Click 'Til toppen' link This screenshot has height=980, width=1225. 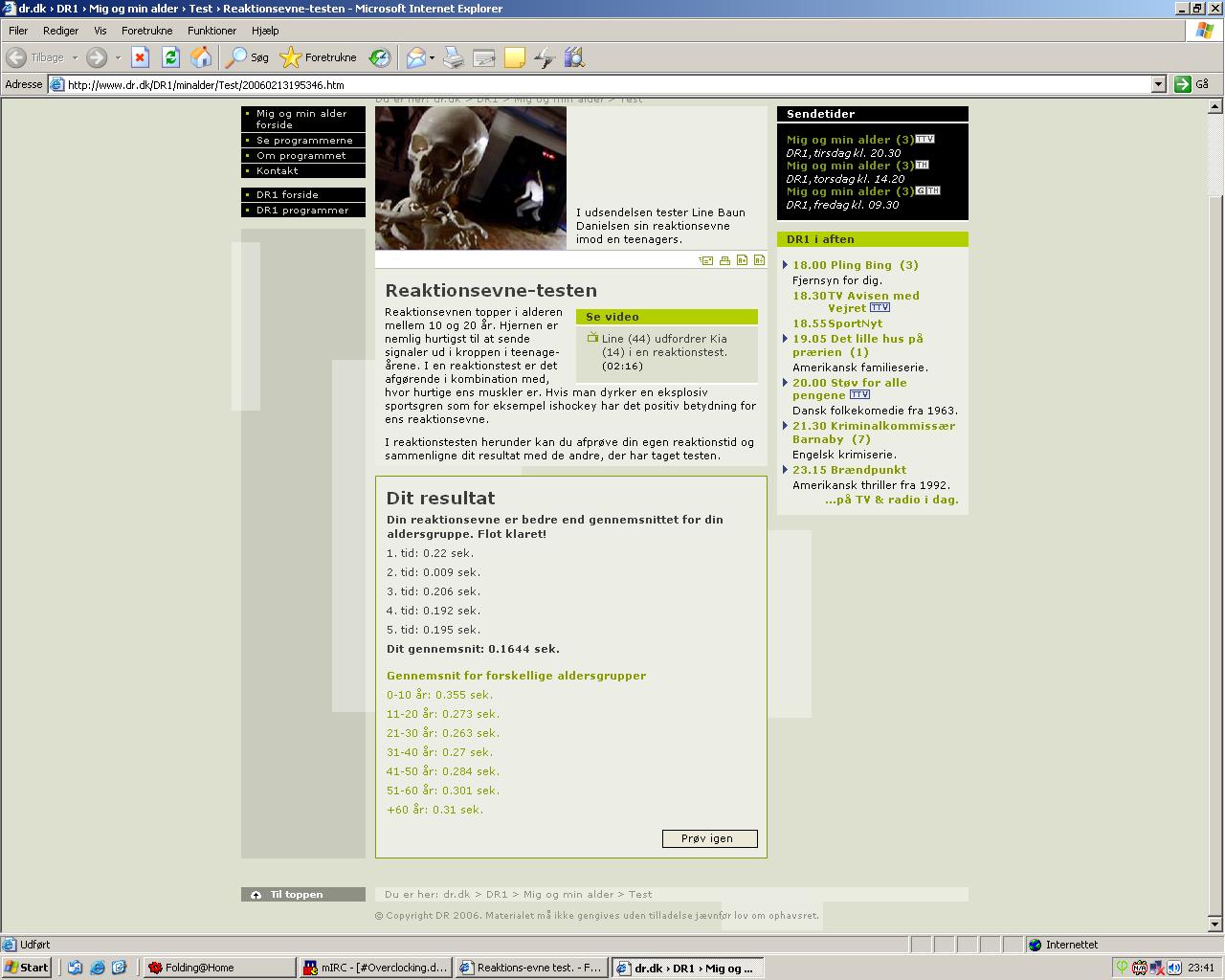[303, 895]
